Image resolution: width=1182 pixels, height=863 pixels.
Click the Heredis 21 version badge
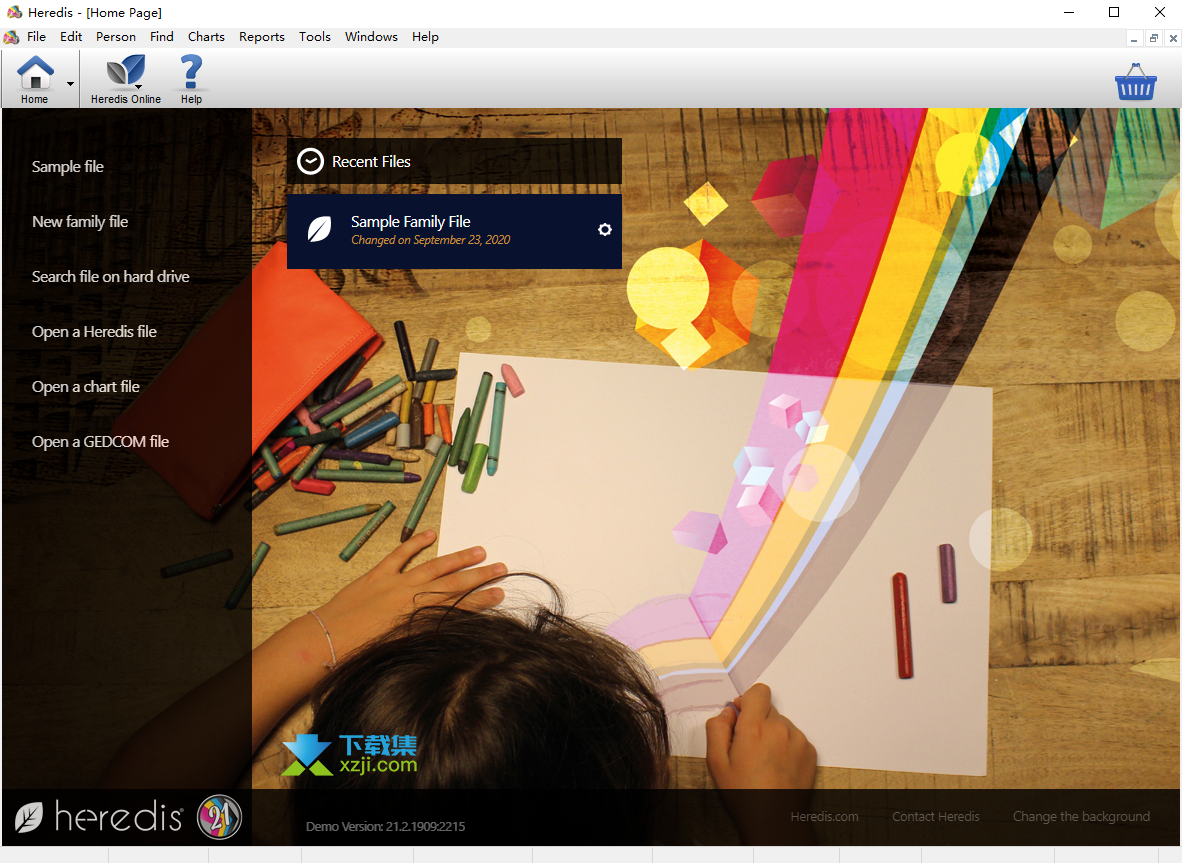pos(219,817)
